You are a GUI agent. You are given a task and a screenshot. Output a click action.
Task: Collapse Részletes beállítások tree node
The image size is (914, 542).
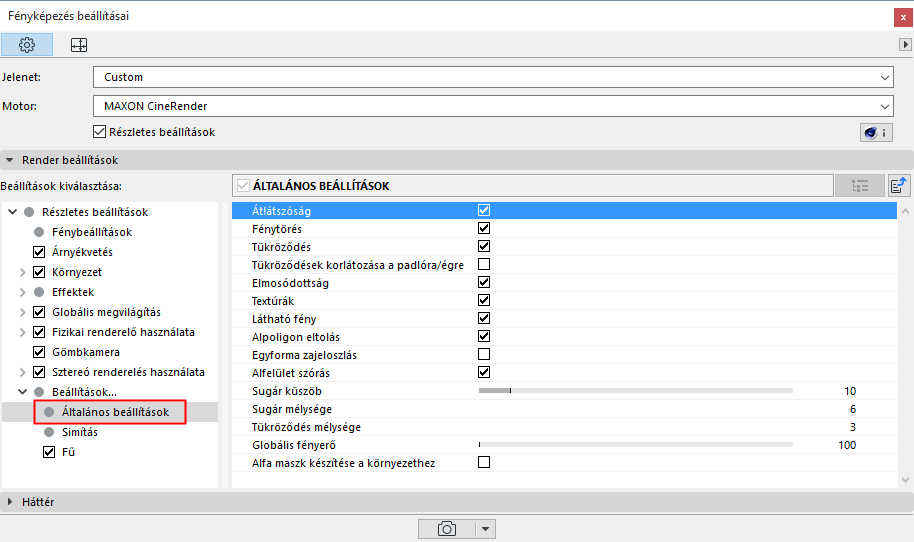click(x=12, y=212)
